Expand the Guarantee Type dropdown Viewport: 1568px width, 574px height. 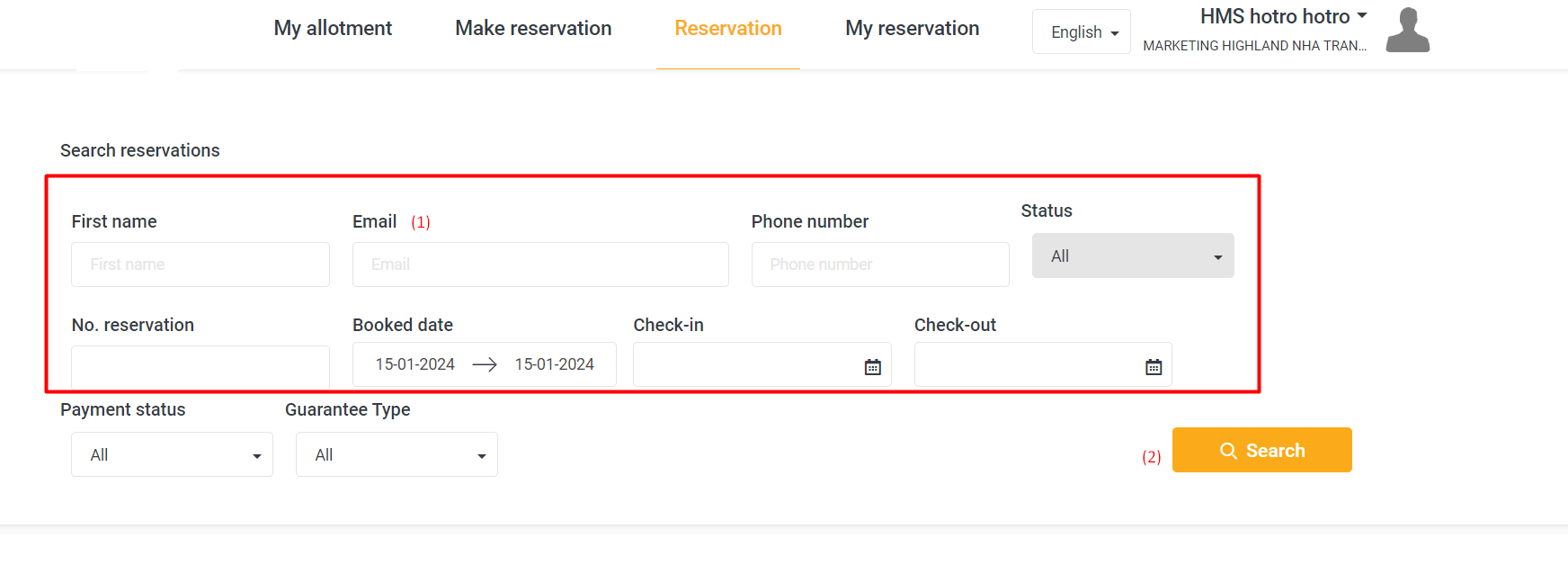click(396, 455)
